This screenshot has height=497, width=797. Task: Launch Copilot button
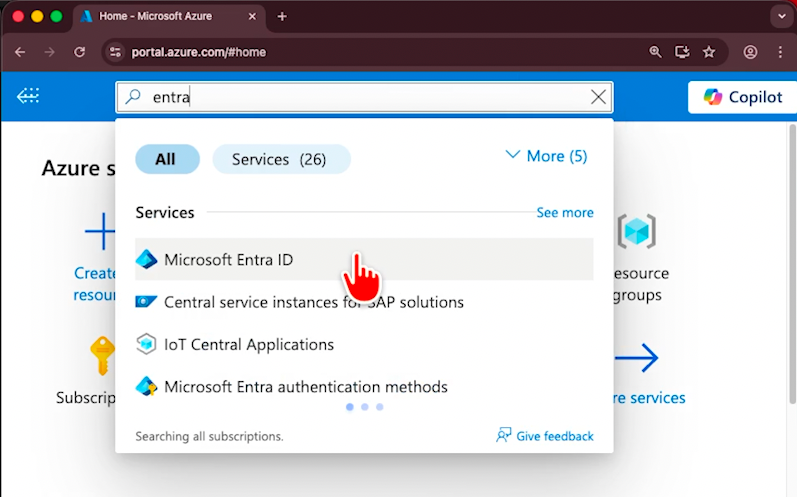coord(740,97)
